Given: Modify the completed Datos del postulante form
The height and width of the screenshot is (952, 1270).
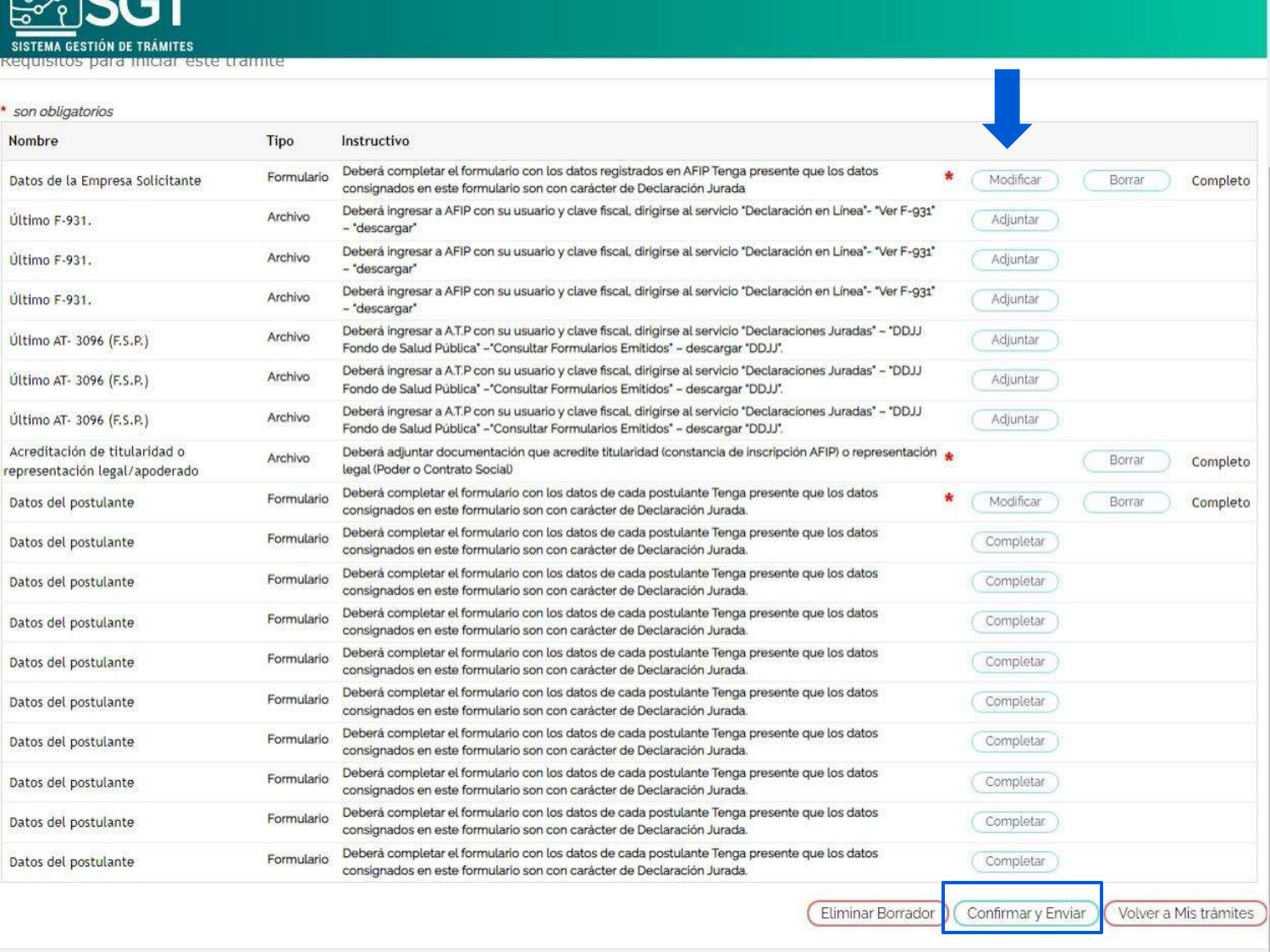Looking at the screenshot, I should (x=1014, y=502).
